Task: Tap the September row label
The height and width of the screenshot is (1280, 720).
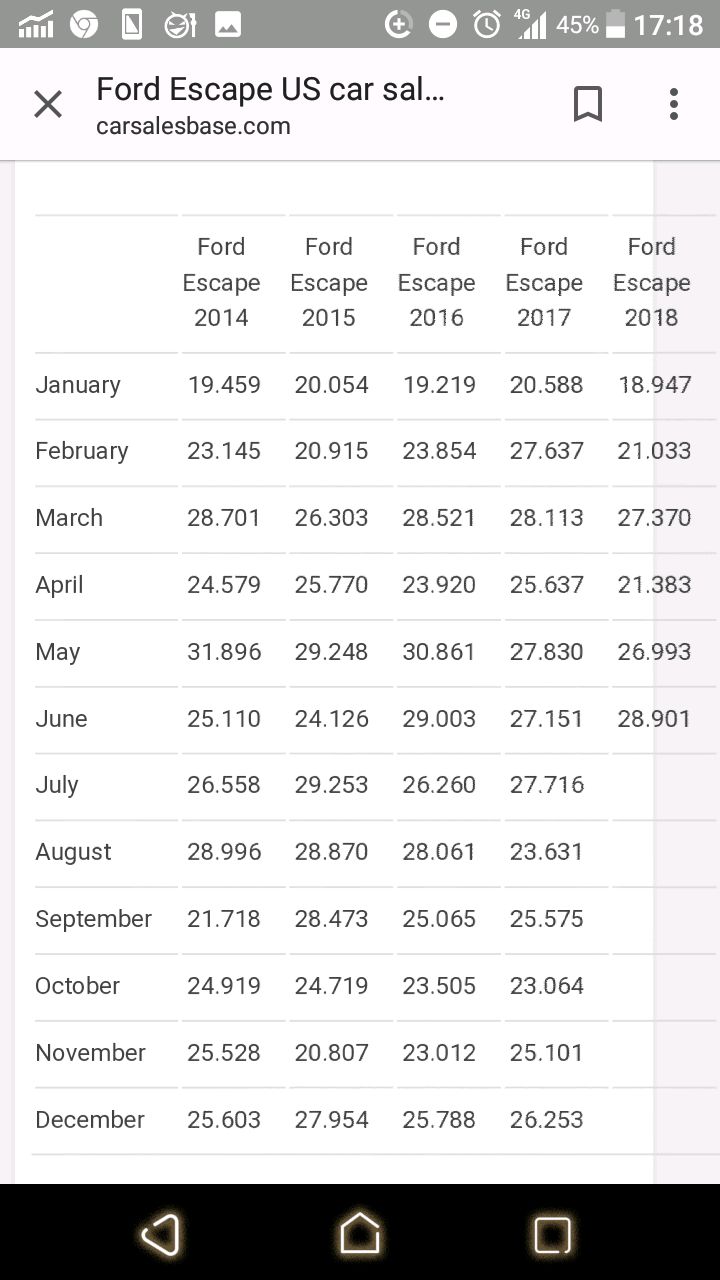Action: tap(93, 919)
